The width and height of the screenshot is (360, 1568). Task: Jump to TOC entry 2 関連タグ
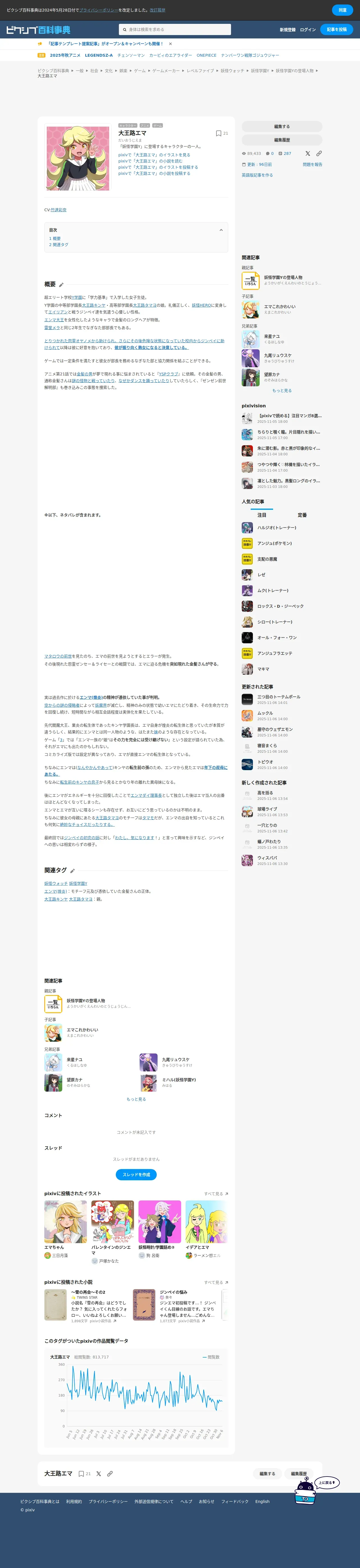(x=59, y=245)
